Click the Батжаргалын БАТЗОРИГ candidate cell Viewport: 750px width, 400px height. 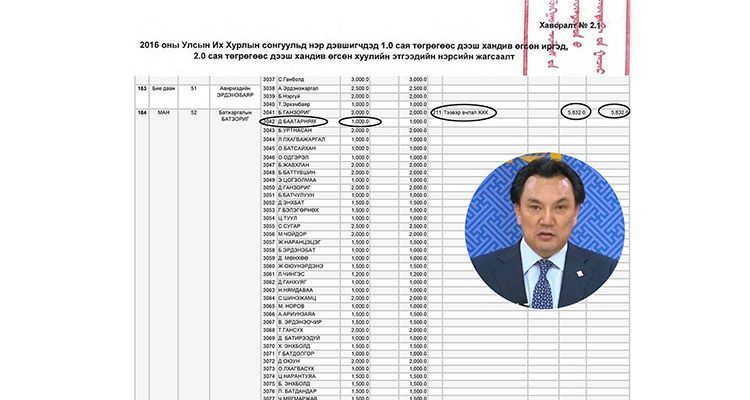click(x=235, y=115)
